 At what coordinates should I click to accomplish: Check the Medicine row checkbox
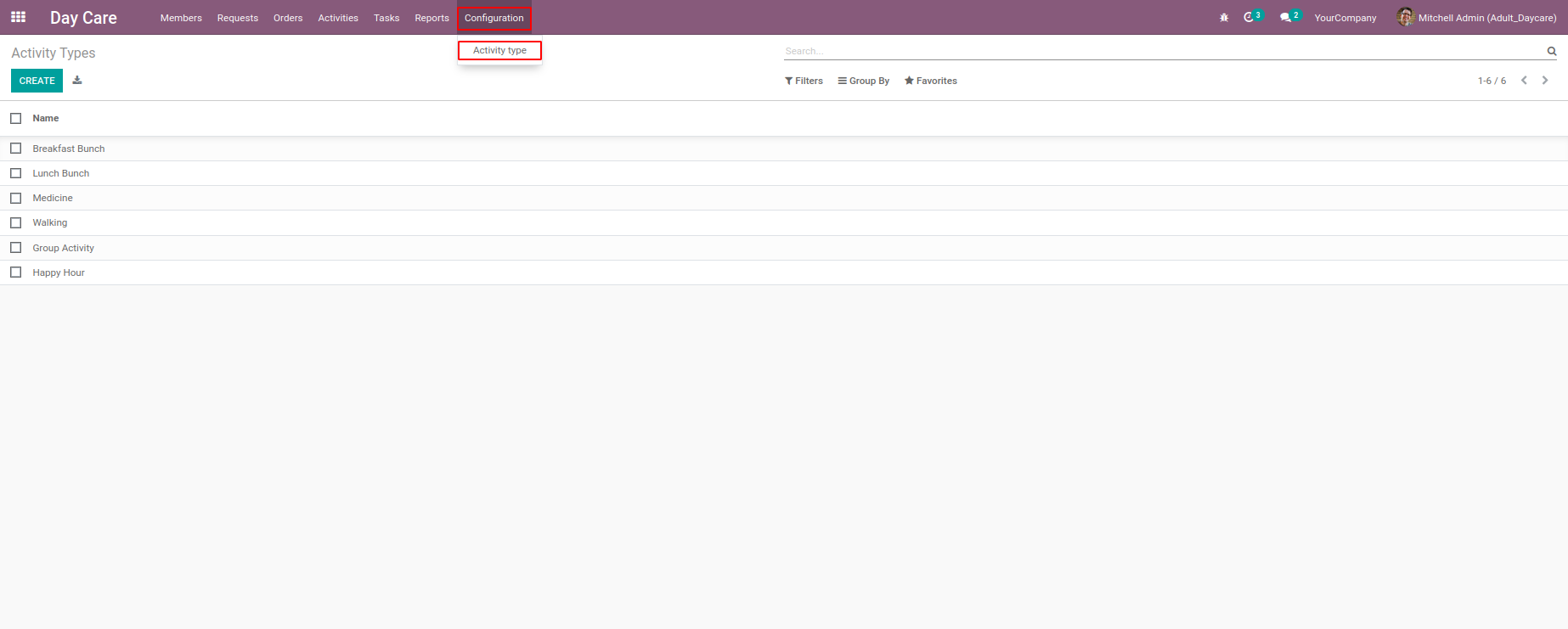pyautogui.click(x=16, y=198)
